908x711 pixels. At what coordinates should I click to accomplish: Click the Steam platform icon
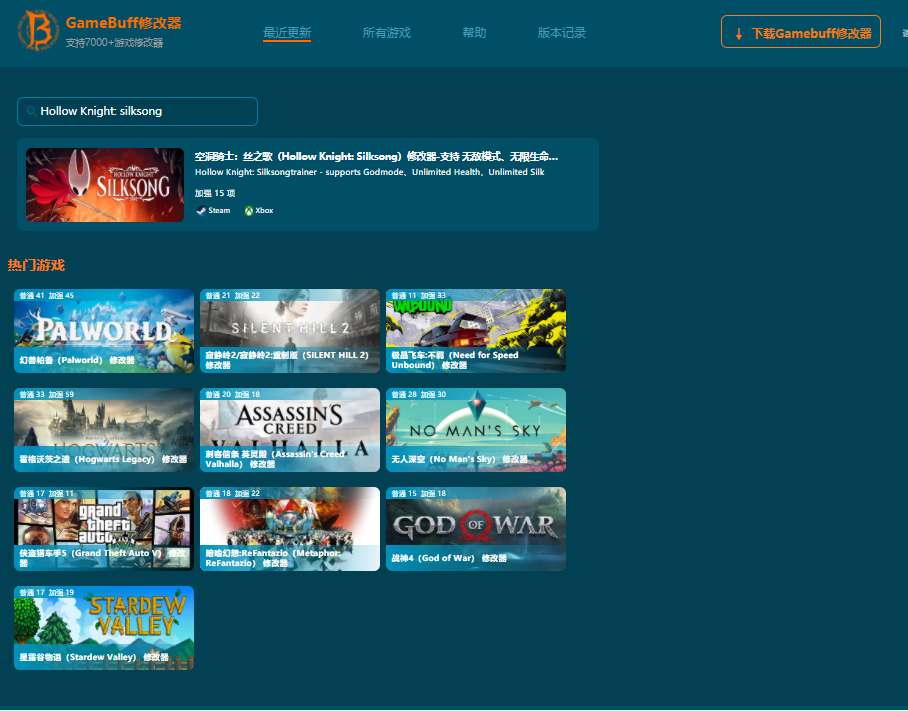pos(201,211)
